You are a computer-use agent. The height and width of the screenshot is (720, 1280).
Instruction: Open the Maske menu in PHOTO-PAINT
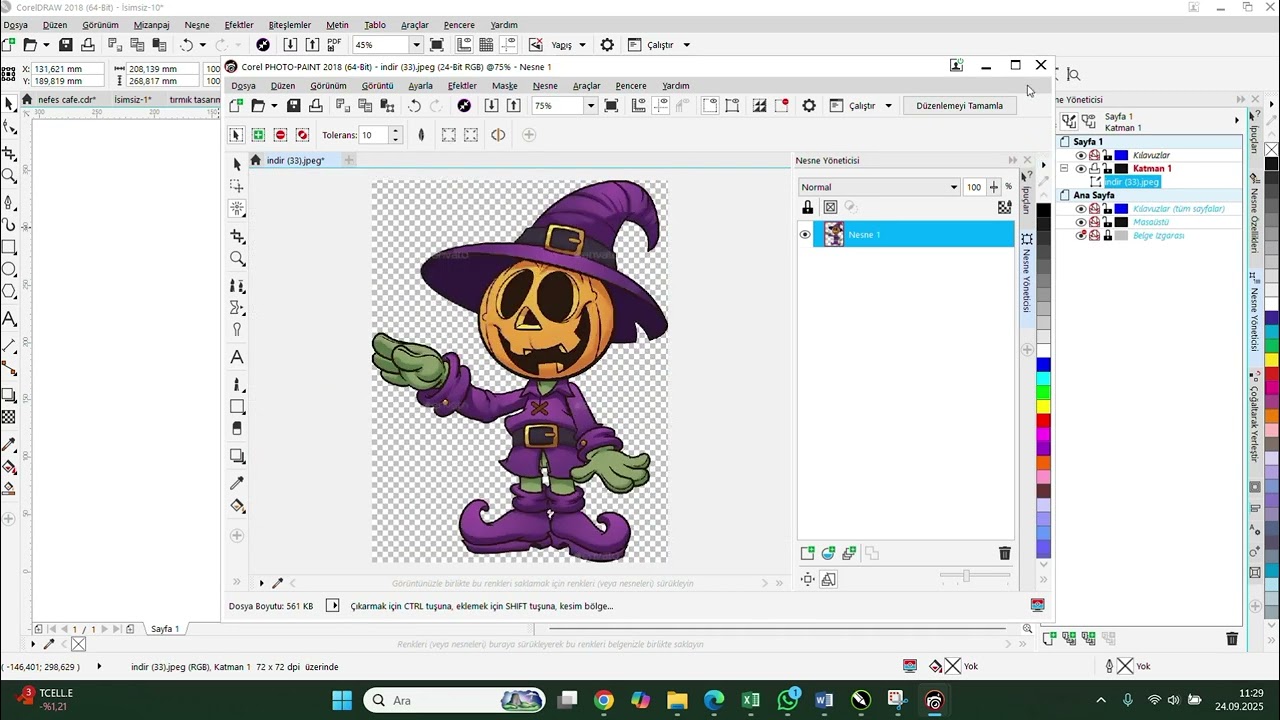(505, 86)
